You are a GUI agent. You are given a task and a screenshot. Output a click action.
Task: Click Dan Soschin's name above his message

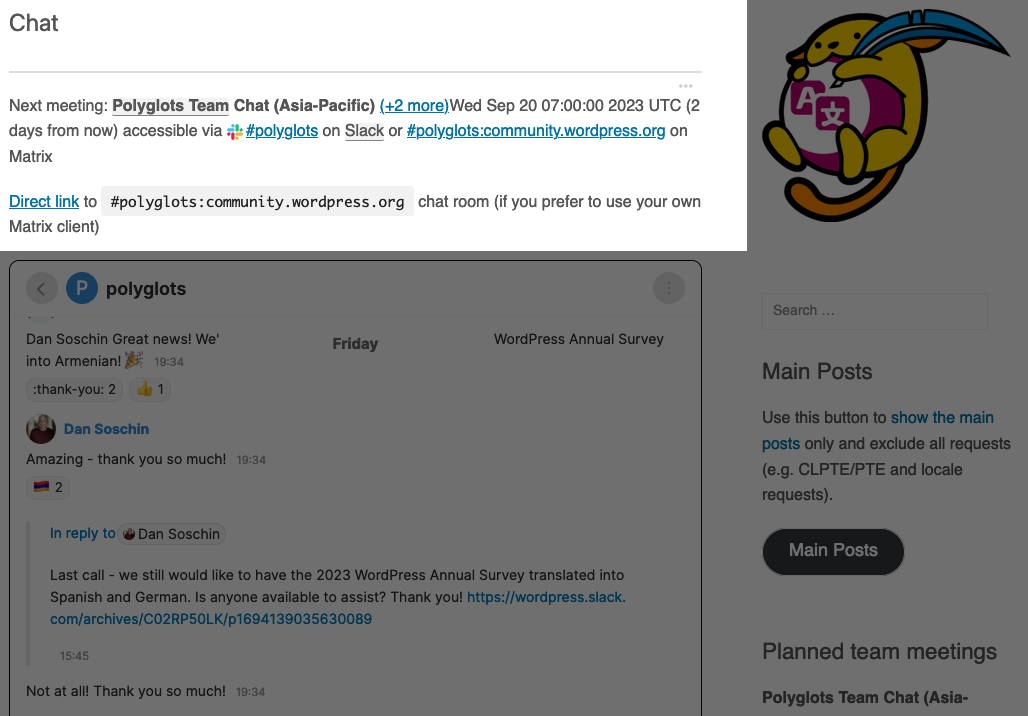[106, 429]
